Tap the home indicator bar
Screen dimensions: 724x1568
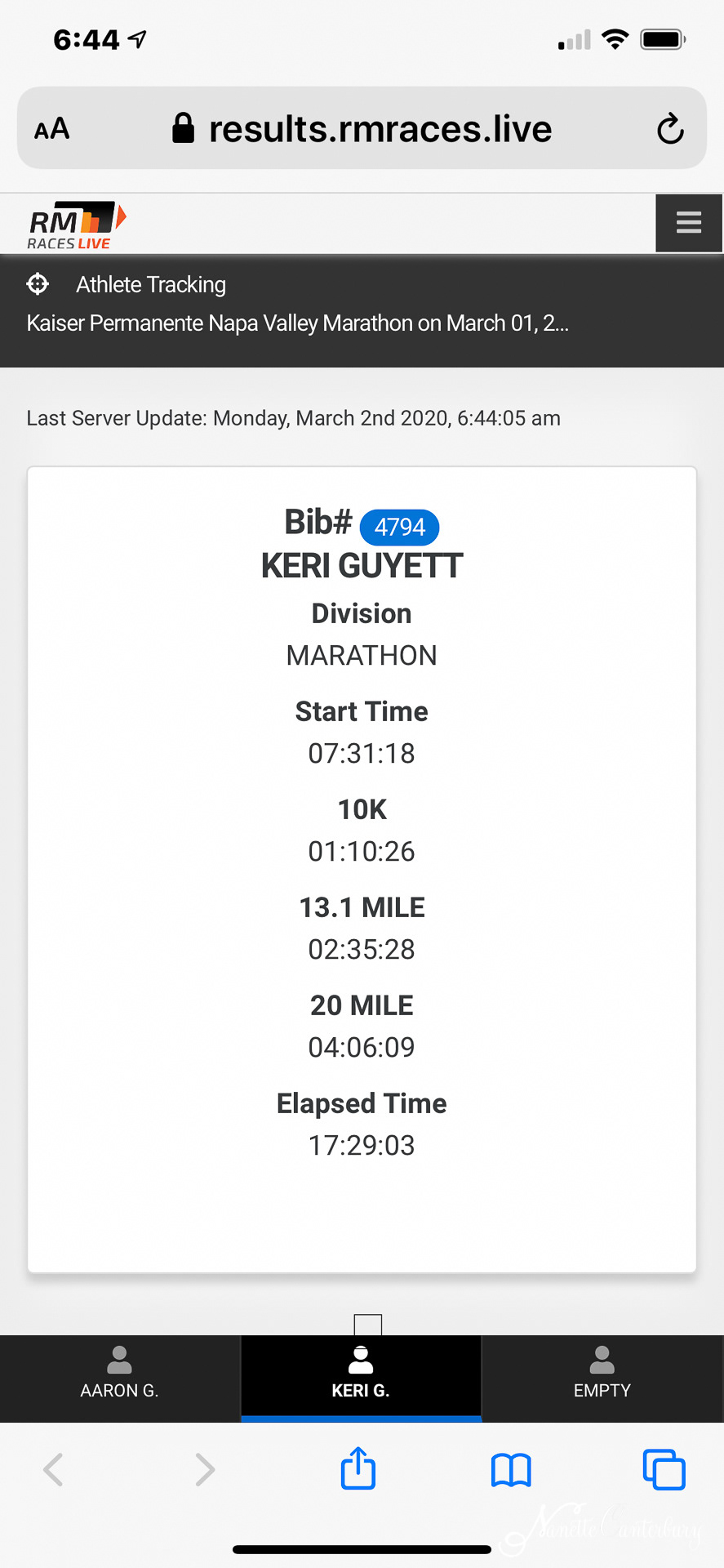[x=362, y=1549]
